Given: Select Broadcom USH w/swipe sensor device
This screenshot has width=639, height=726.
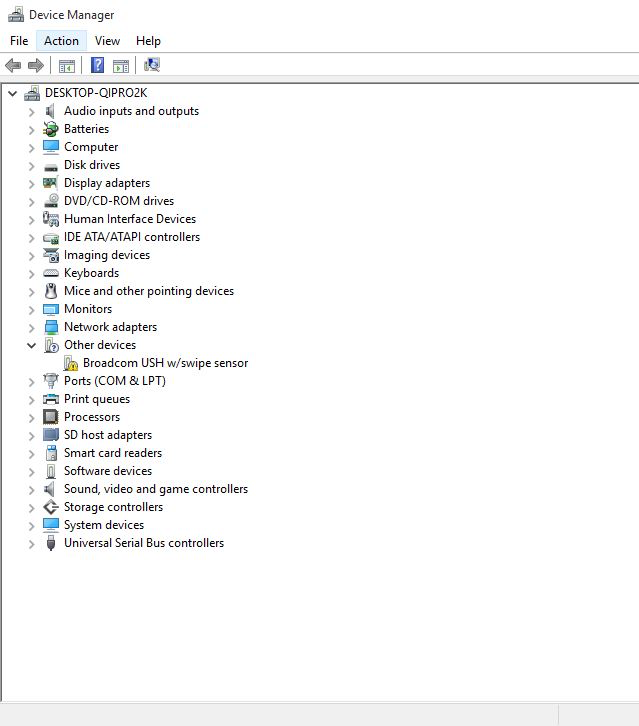Looking at the screenshot, I should (x=165, y=363).
